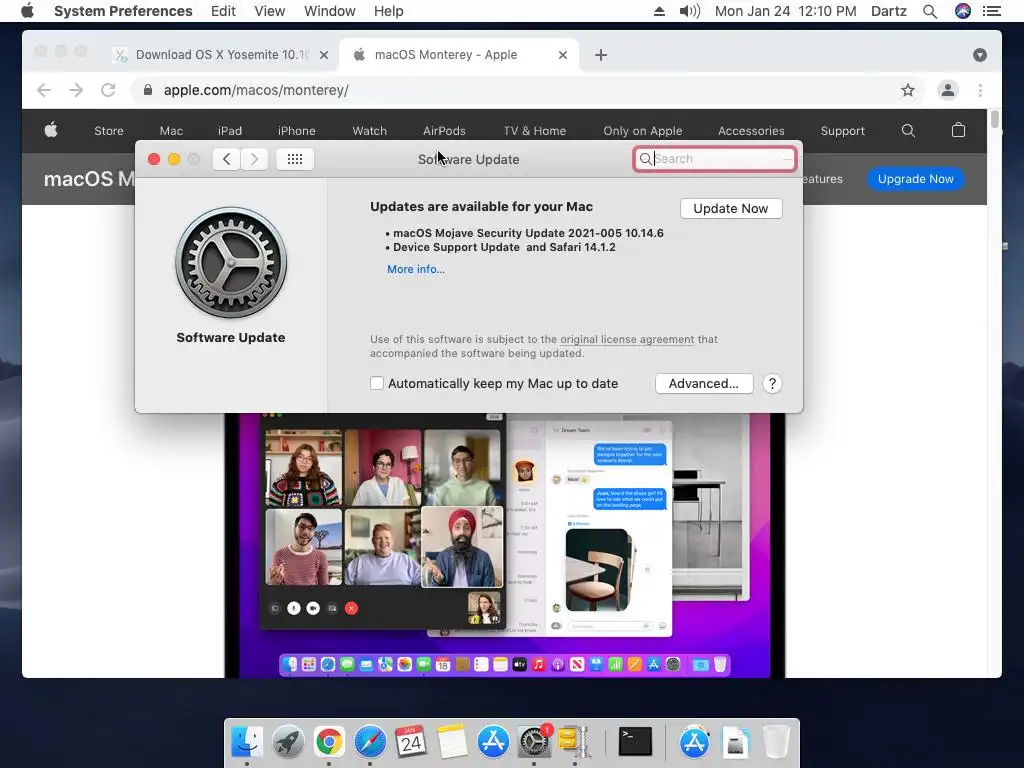The height and width of the screenshot is (768, 1024).
Task: Open Watch in Apple site navigation
Action: tap(370, 131)
